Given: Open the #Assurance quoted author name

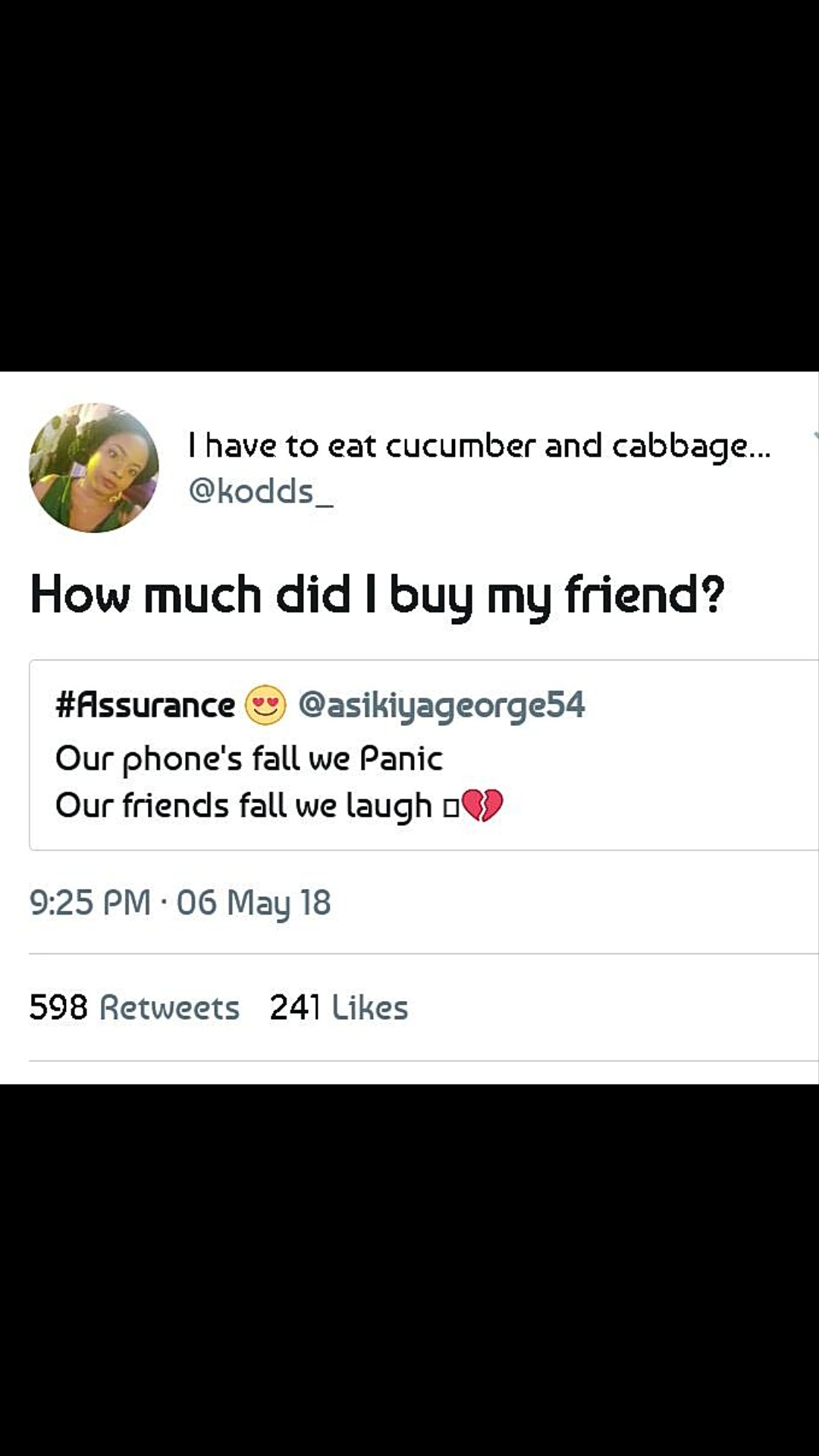Looking at the screenshot, I should click(146, 705).
